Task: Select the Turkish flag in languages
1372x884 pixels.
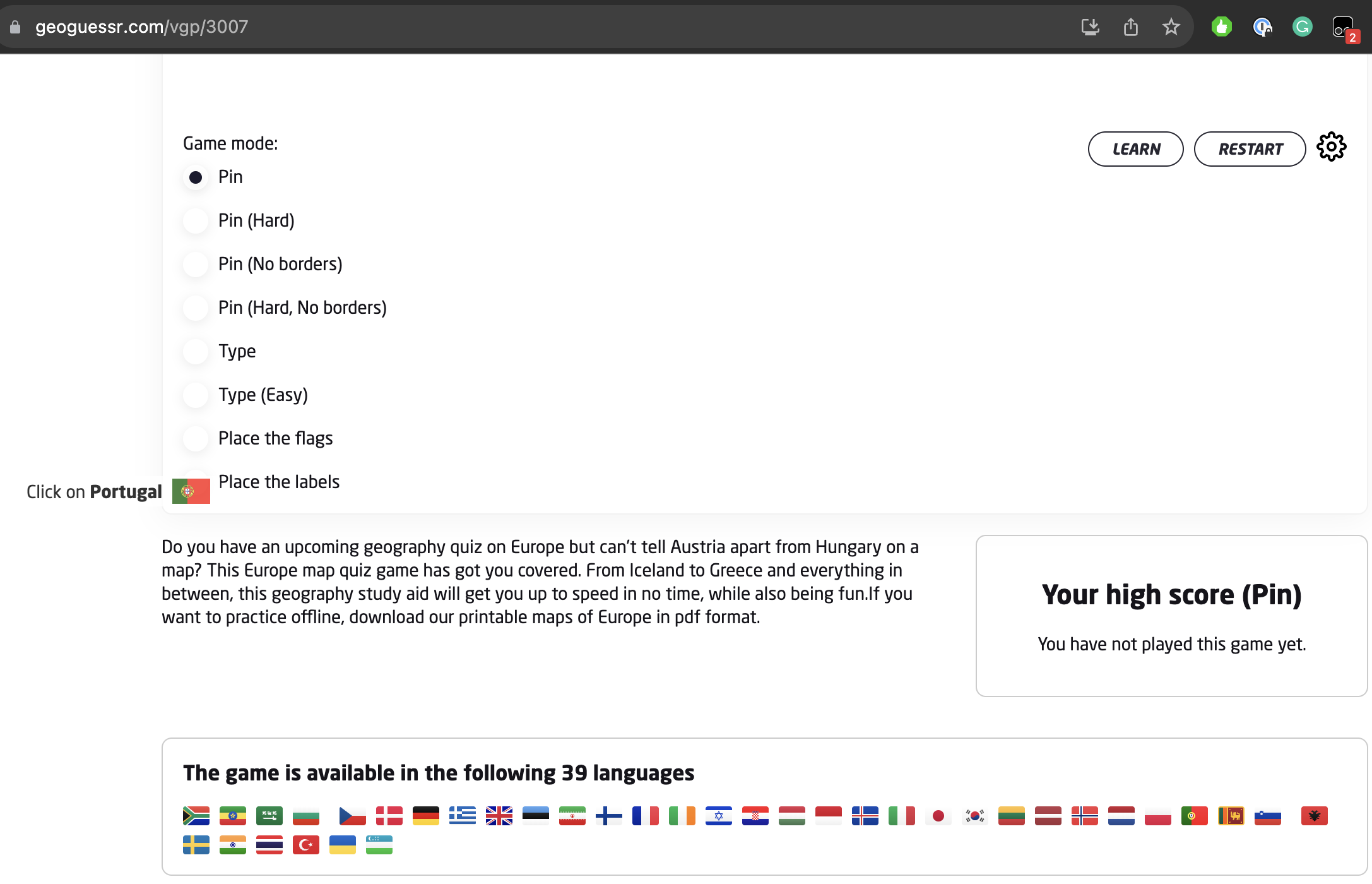Action: (x=306, y=845)
